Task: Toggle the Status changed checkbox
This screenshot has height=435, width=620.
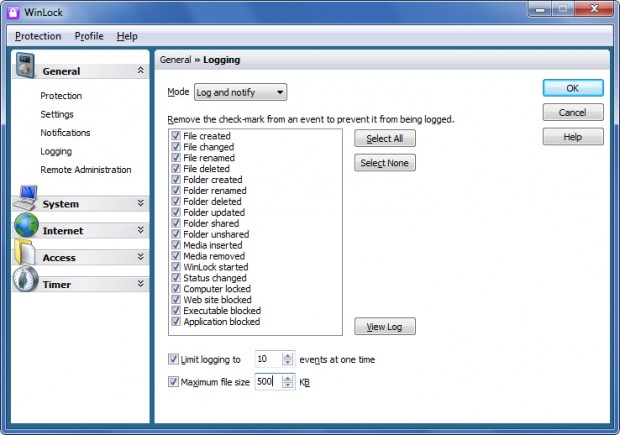Action: click(x=176, y=278)
